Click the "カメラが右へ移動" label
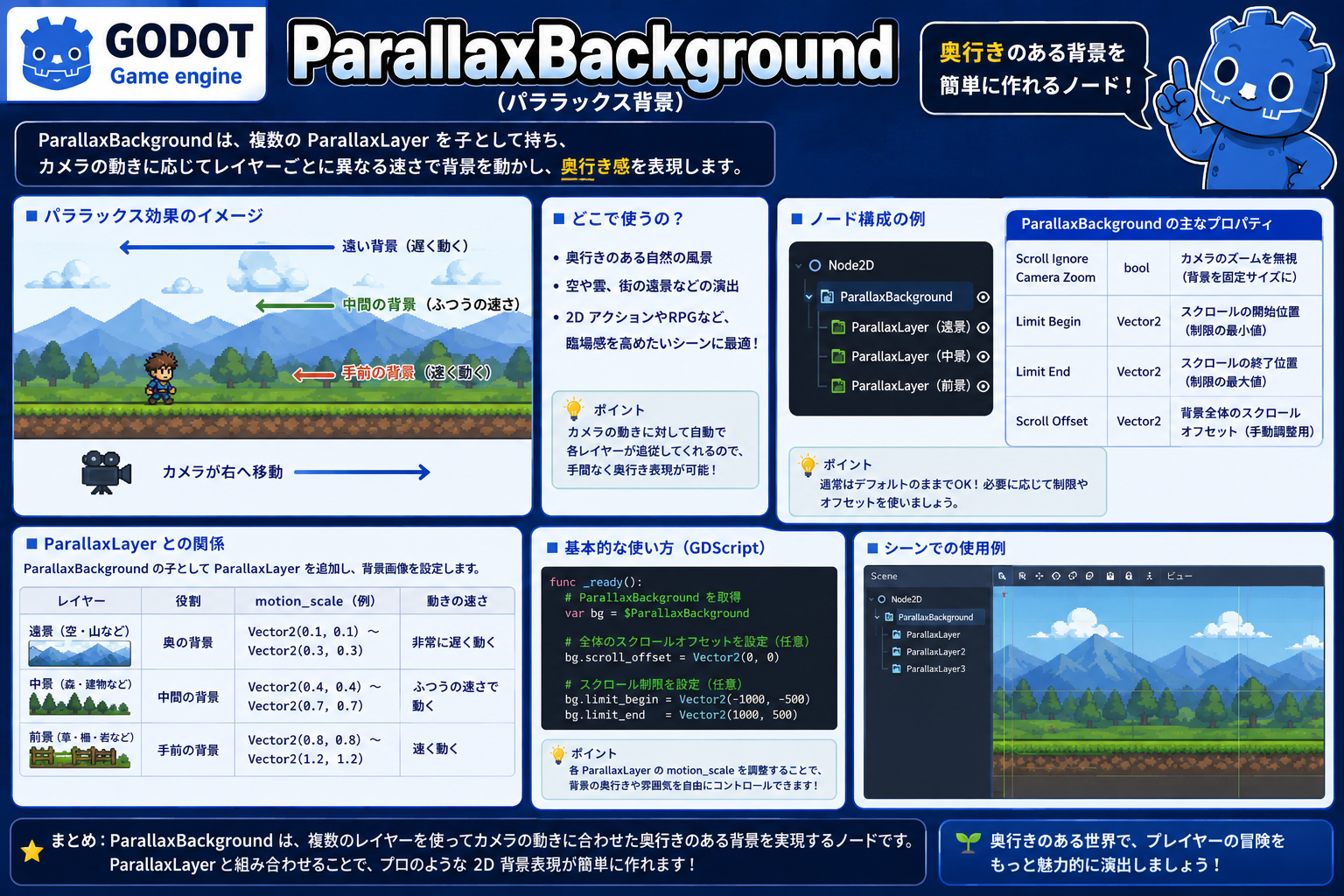 coord(222,472)
